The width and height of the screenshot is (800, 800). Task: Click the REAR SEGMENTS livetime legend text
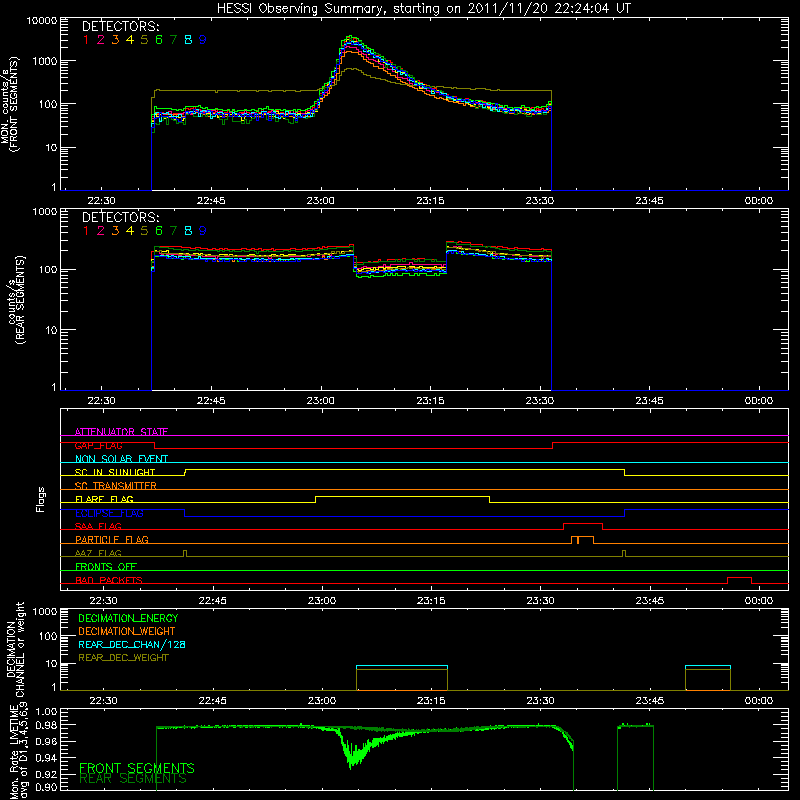click(133, 779)
